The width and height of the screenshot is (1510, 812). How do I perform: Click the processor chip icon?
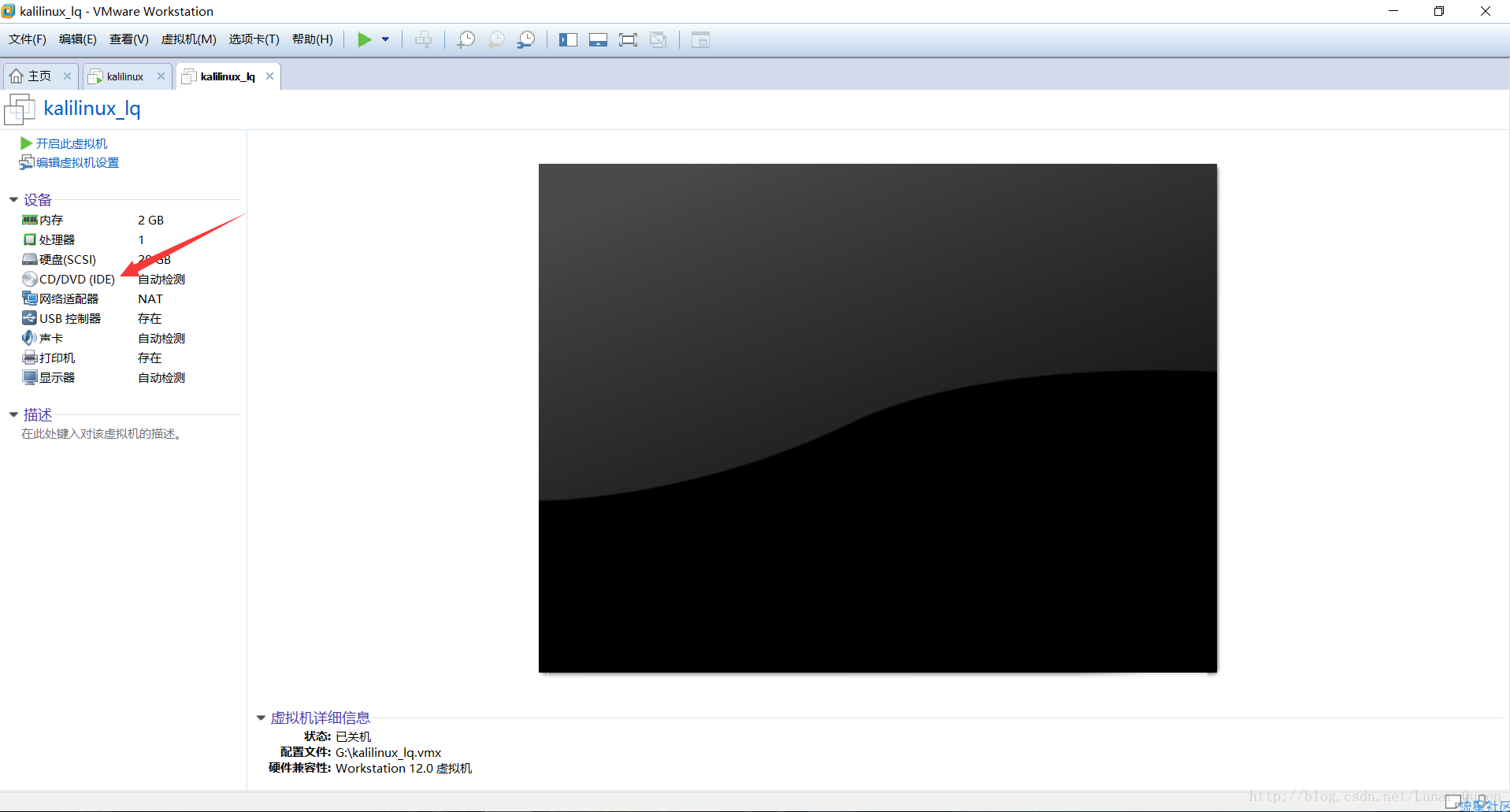[30, 239]
